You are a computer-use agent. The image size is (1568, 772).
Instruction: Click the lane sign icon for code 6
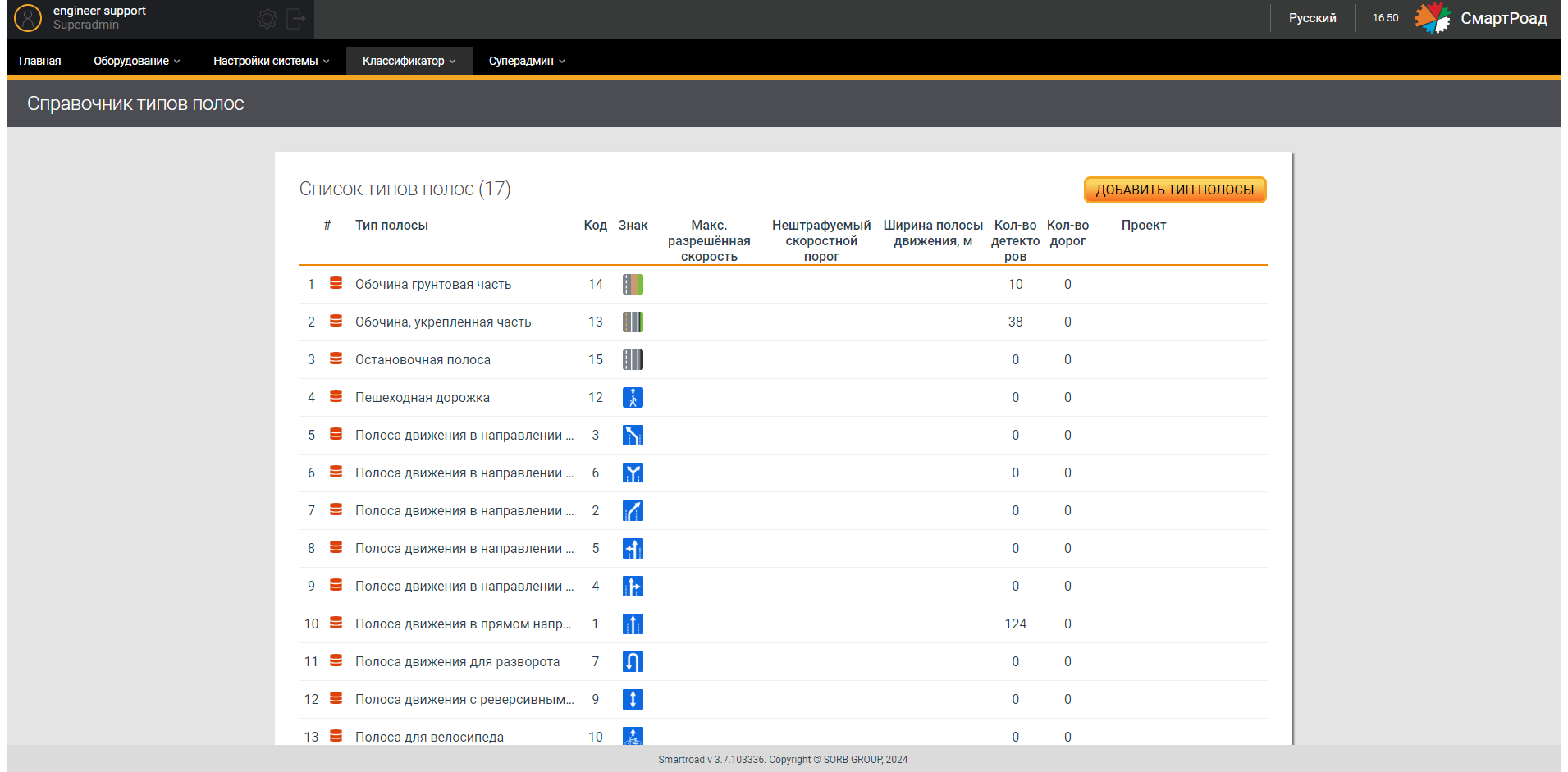coord(633,473)
